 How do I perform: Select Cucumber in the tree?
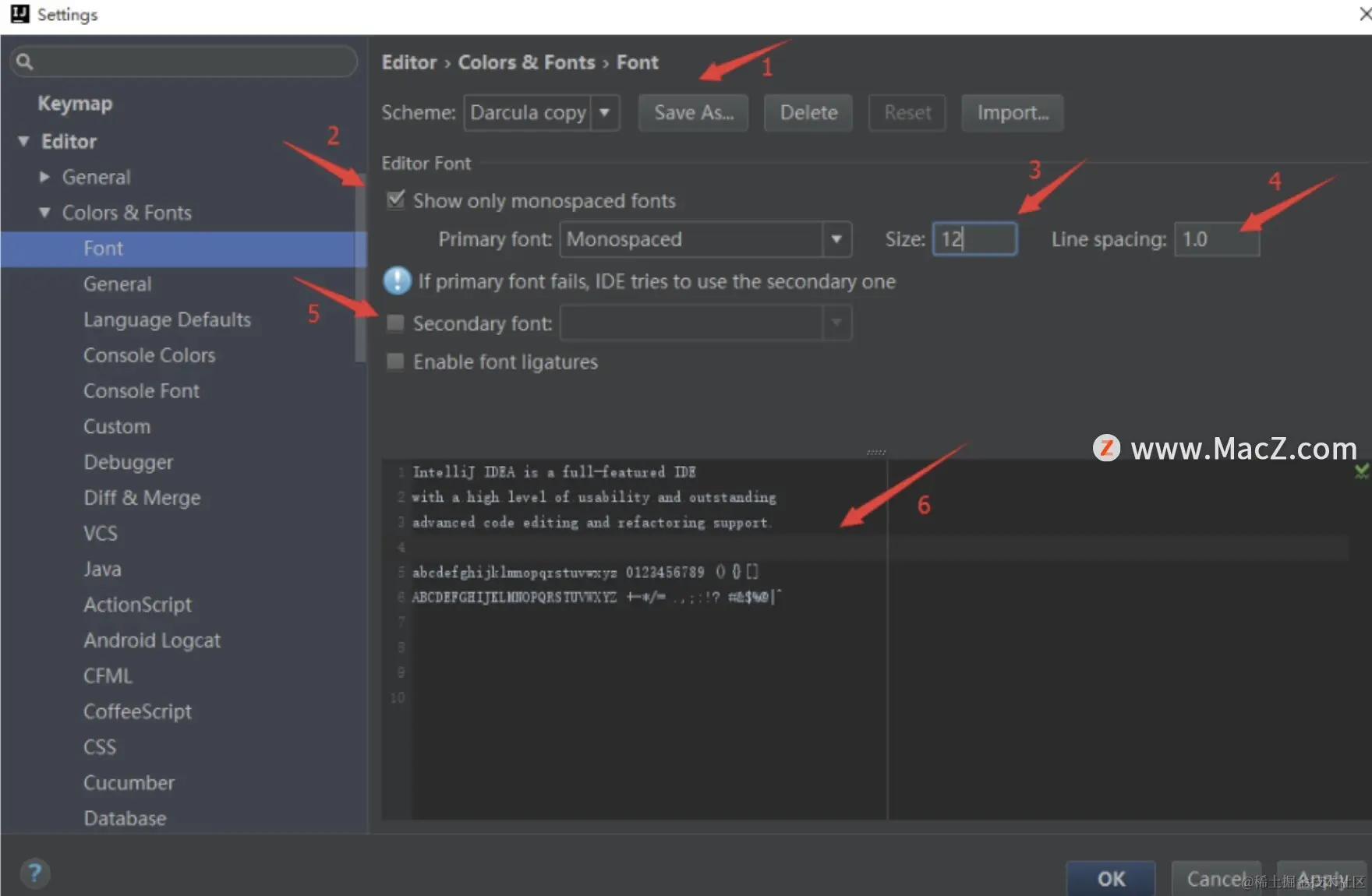[x=129, y=783]
